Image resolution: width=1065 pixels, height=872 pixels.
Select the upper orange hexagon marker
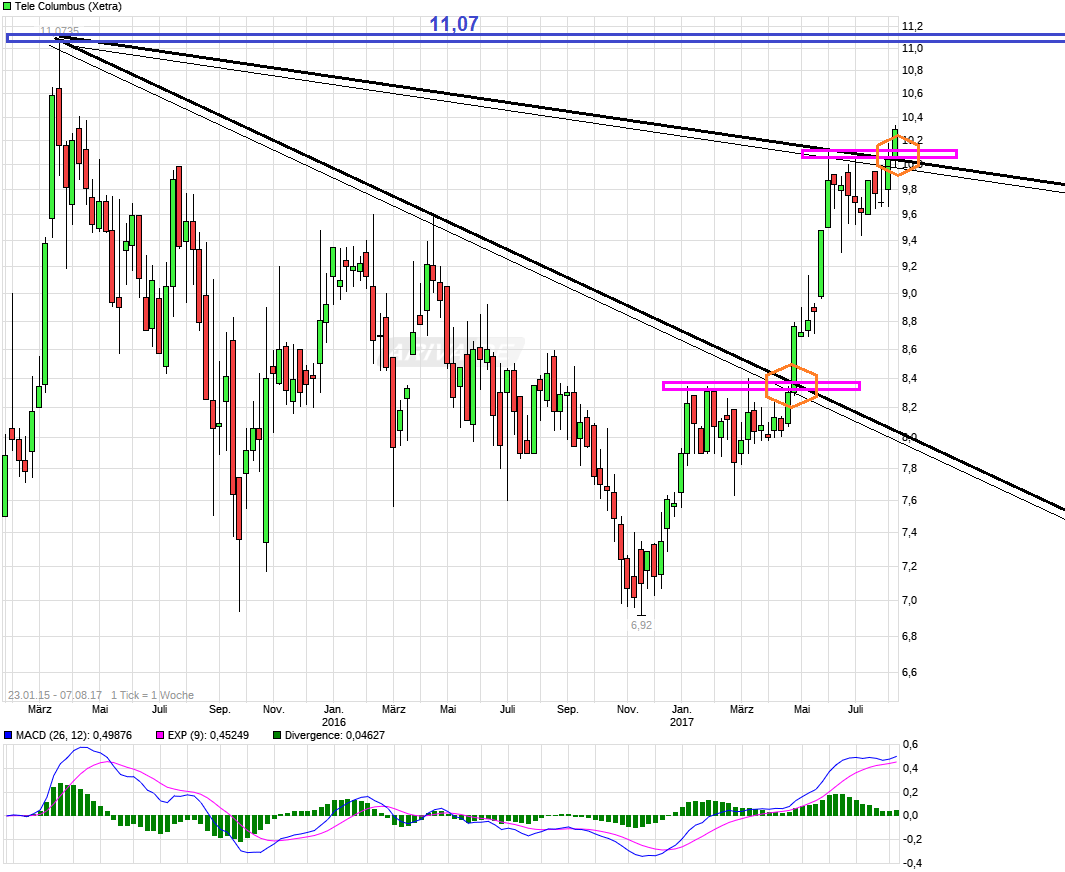pos(897,155)
